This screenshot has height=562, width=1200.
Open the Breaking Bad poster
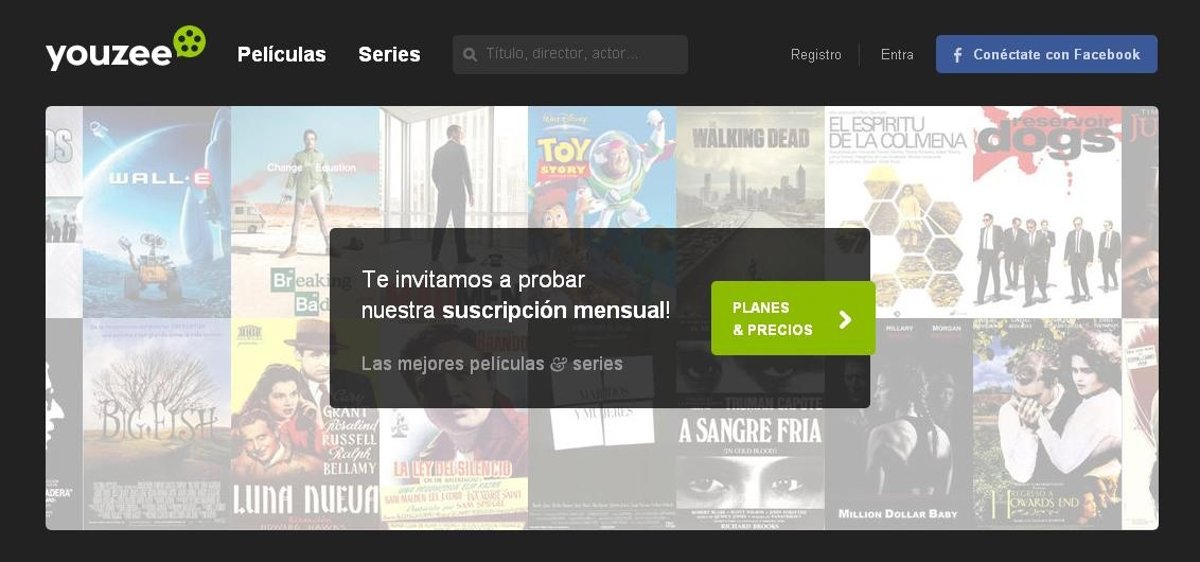click(x=305, y=212)
